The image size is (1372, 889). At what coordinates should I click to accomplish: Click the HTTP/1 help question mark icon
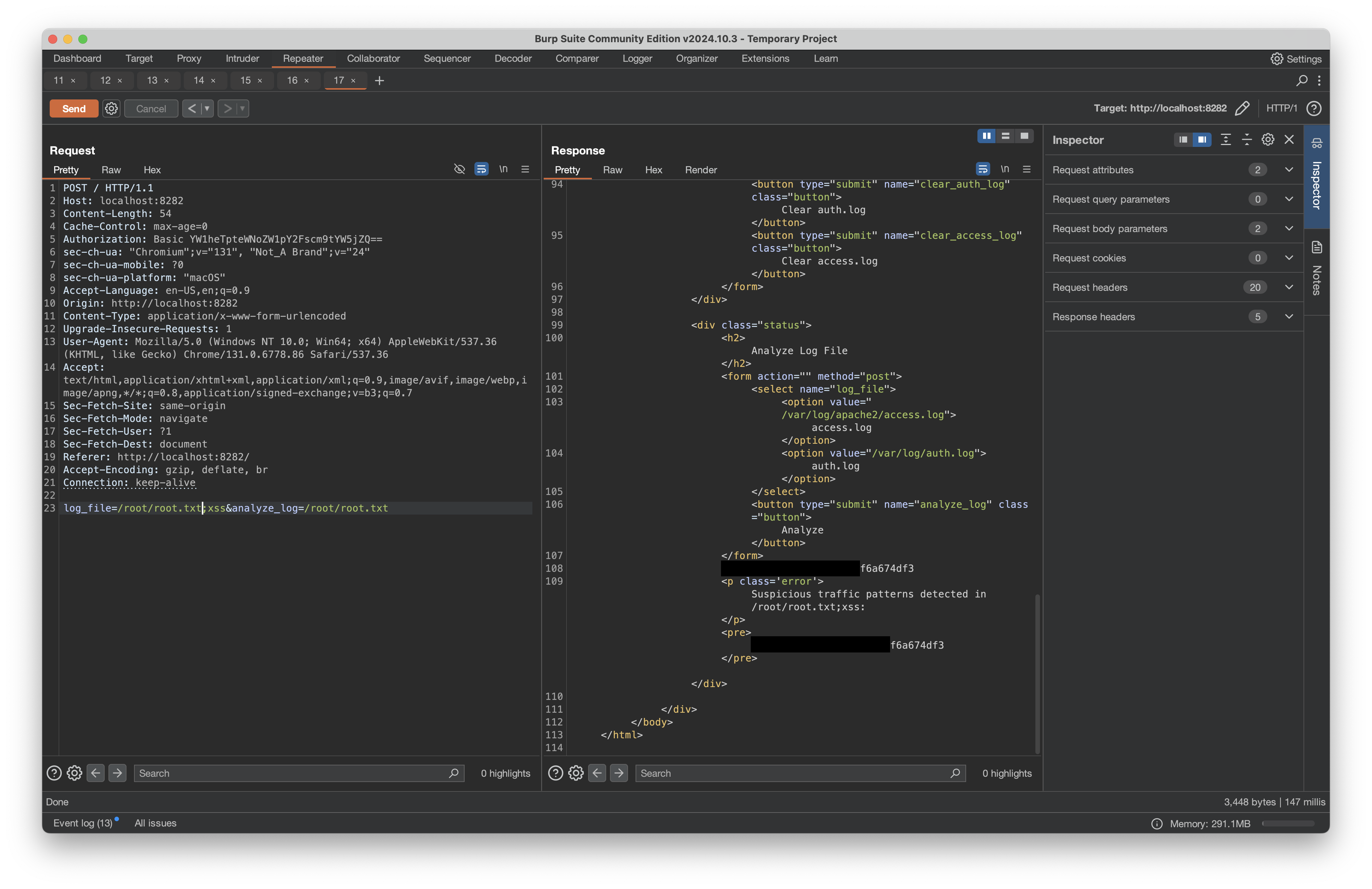pyautogui.click(x=1314, y=108)
